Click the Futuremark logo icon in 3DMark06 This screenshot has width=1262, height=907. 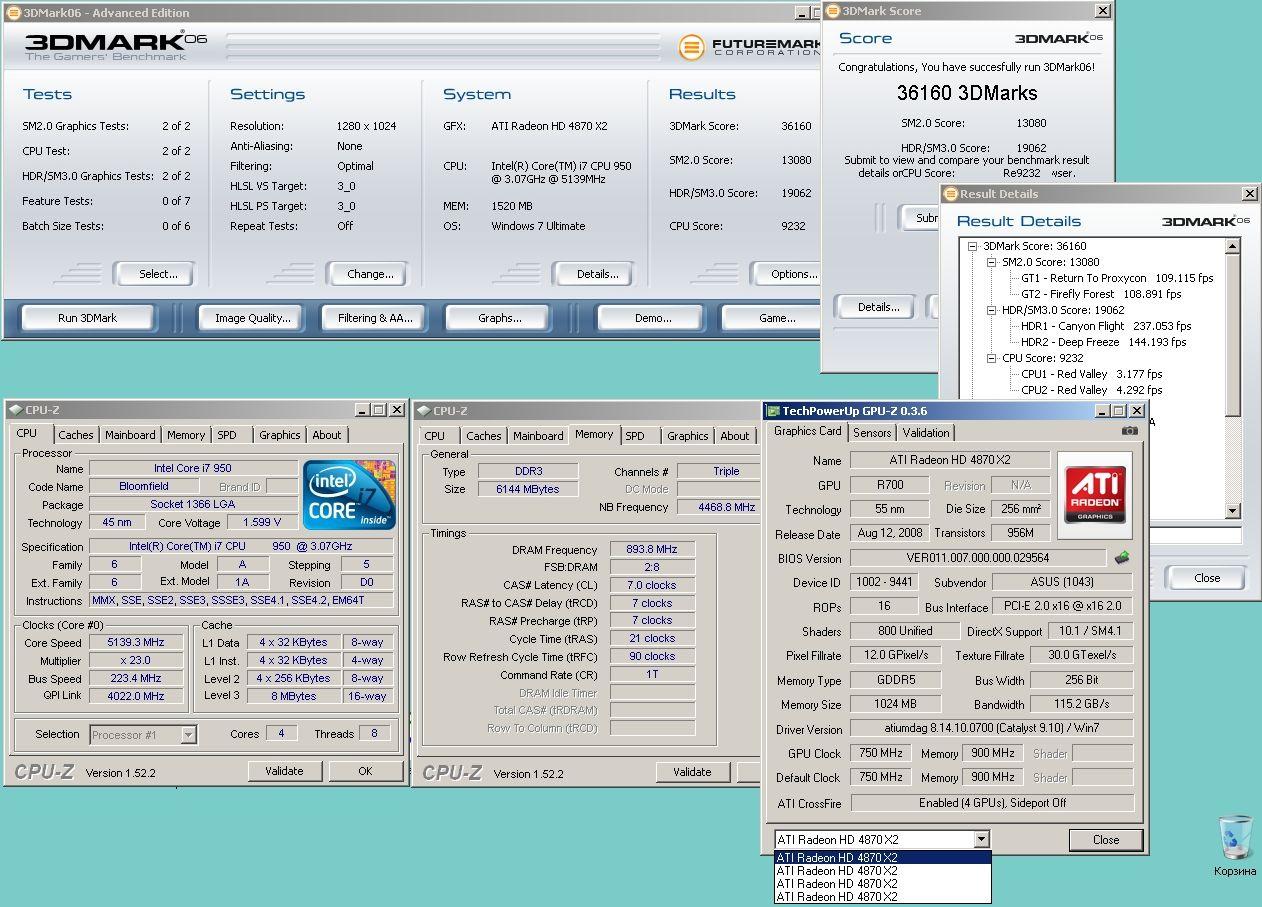[x=691, y=47]
